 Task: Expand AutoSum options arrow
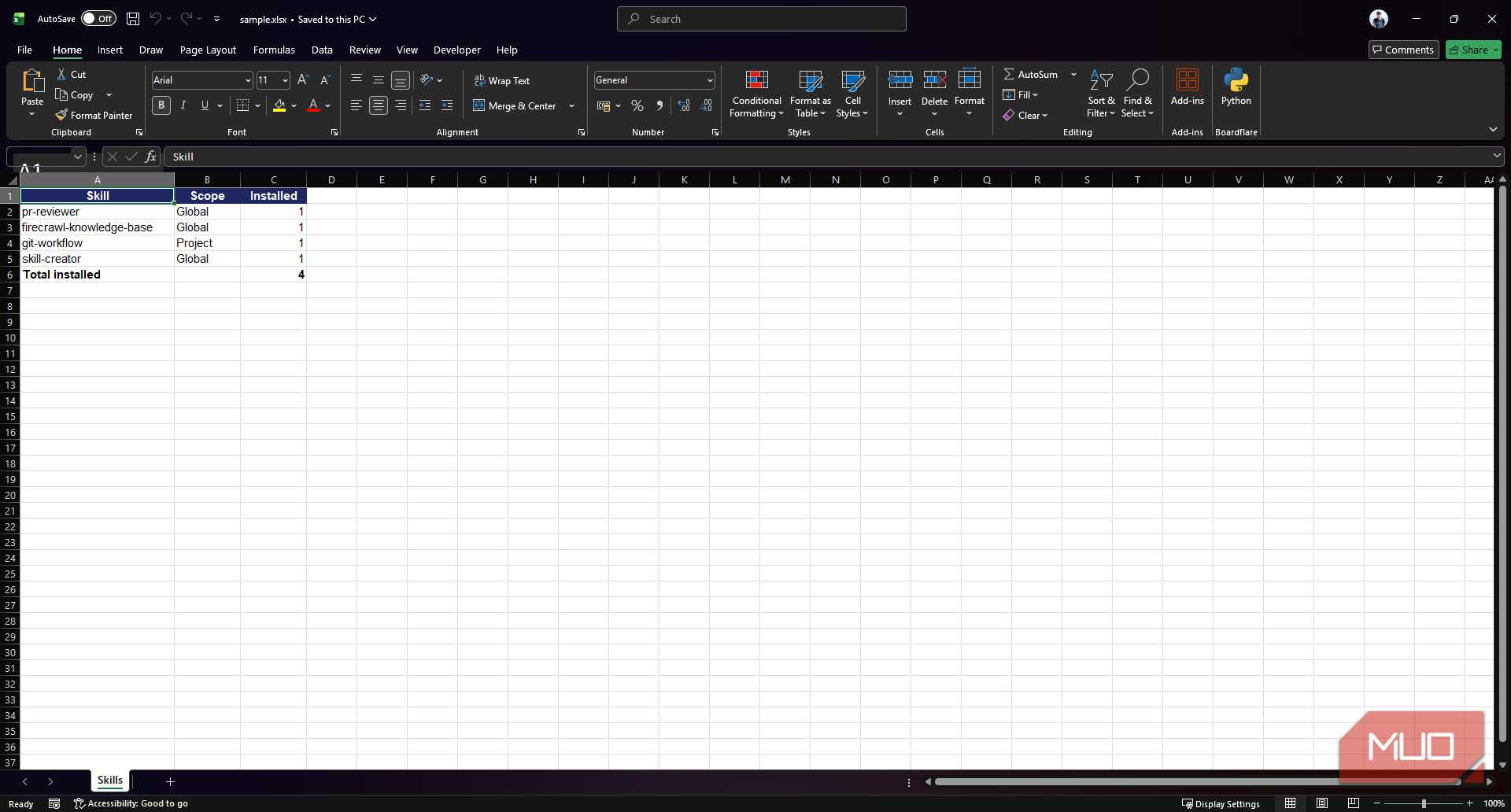coord(1073,74)
